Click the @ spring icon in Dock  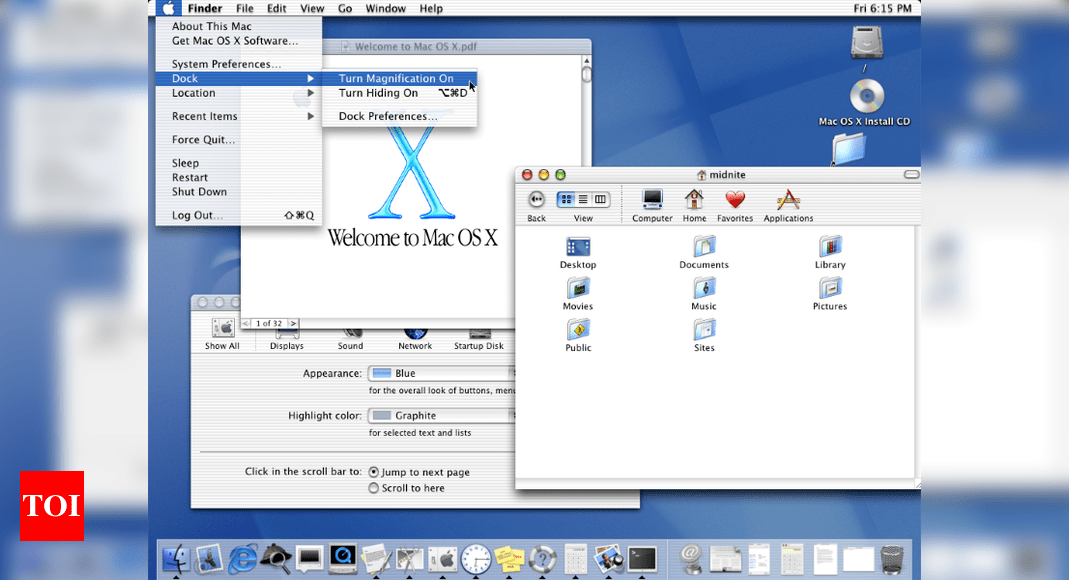coord(691,559)
